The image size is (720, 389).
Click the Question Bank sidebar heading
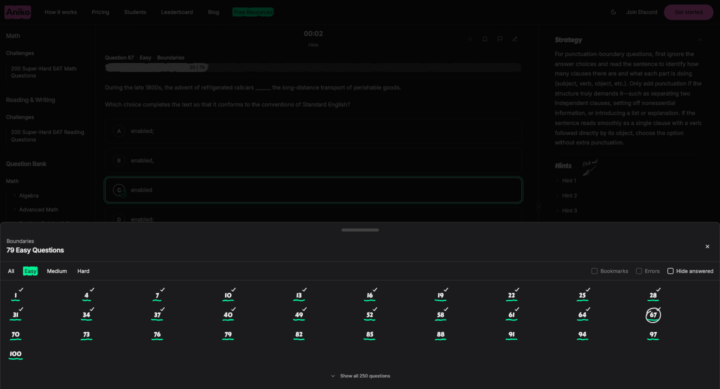pyautogui.click(x=26, y=164)
